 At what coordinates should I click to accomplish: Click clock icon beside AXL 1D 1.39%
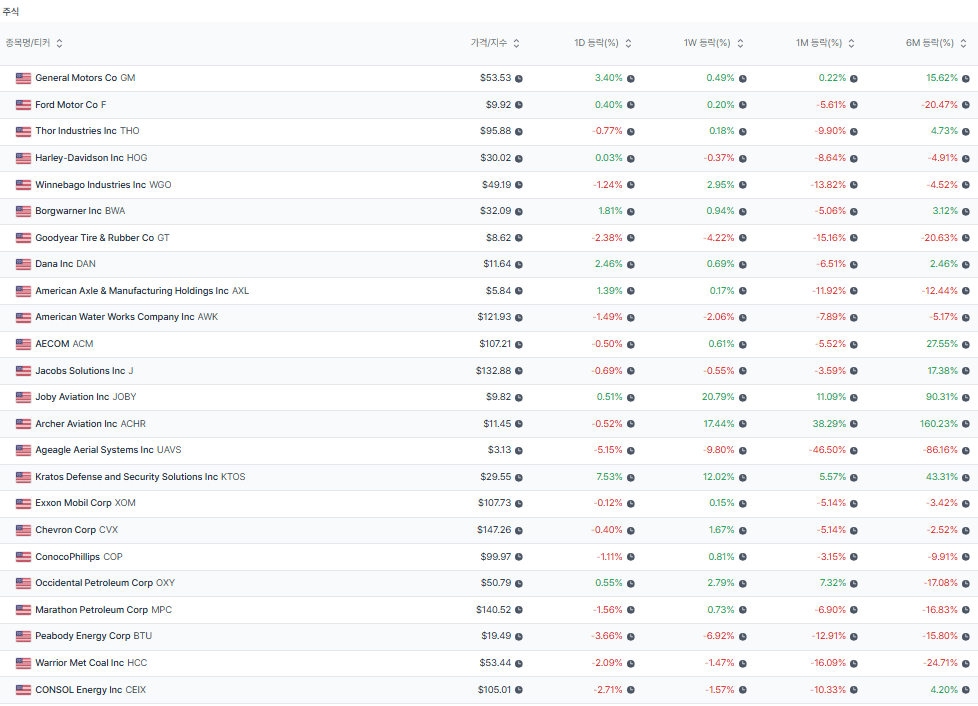(x=631, y=291)
